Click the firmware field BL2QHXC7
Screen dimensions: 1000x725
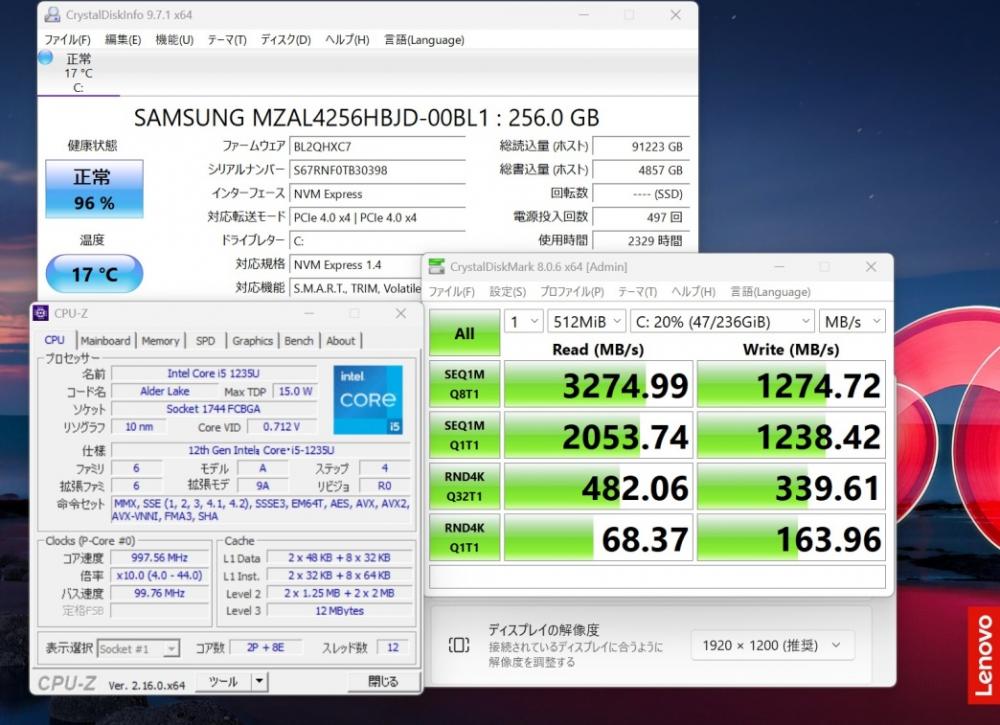pos(378,147)
